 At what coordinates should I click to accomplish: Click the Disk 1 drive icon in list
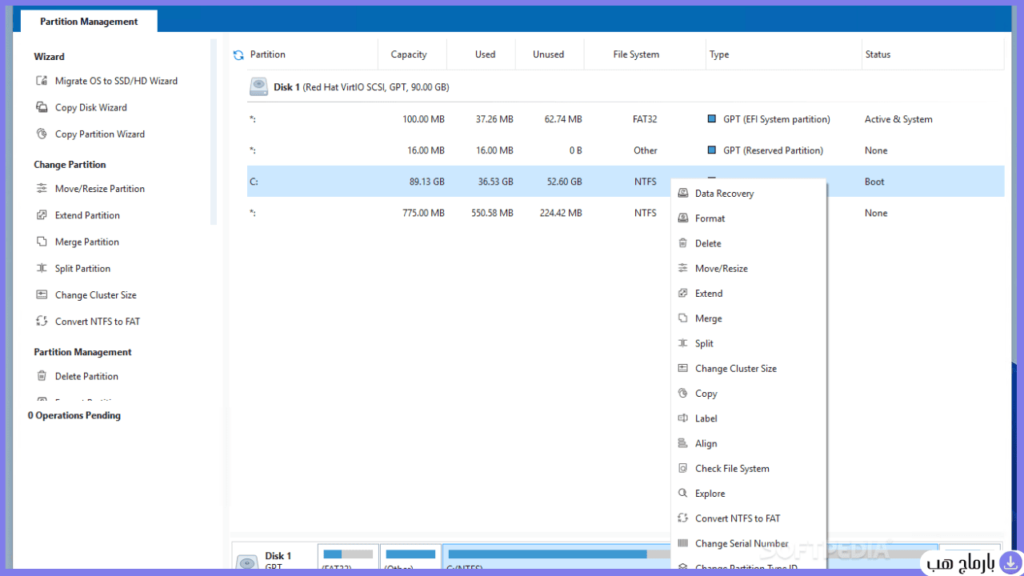tap(259, 87)
